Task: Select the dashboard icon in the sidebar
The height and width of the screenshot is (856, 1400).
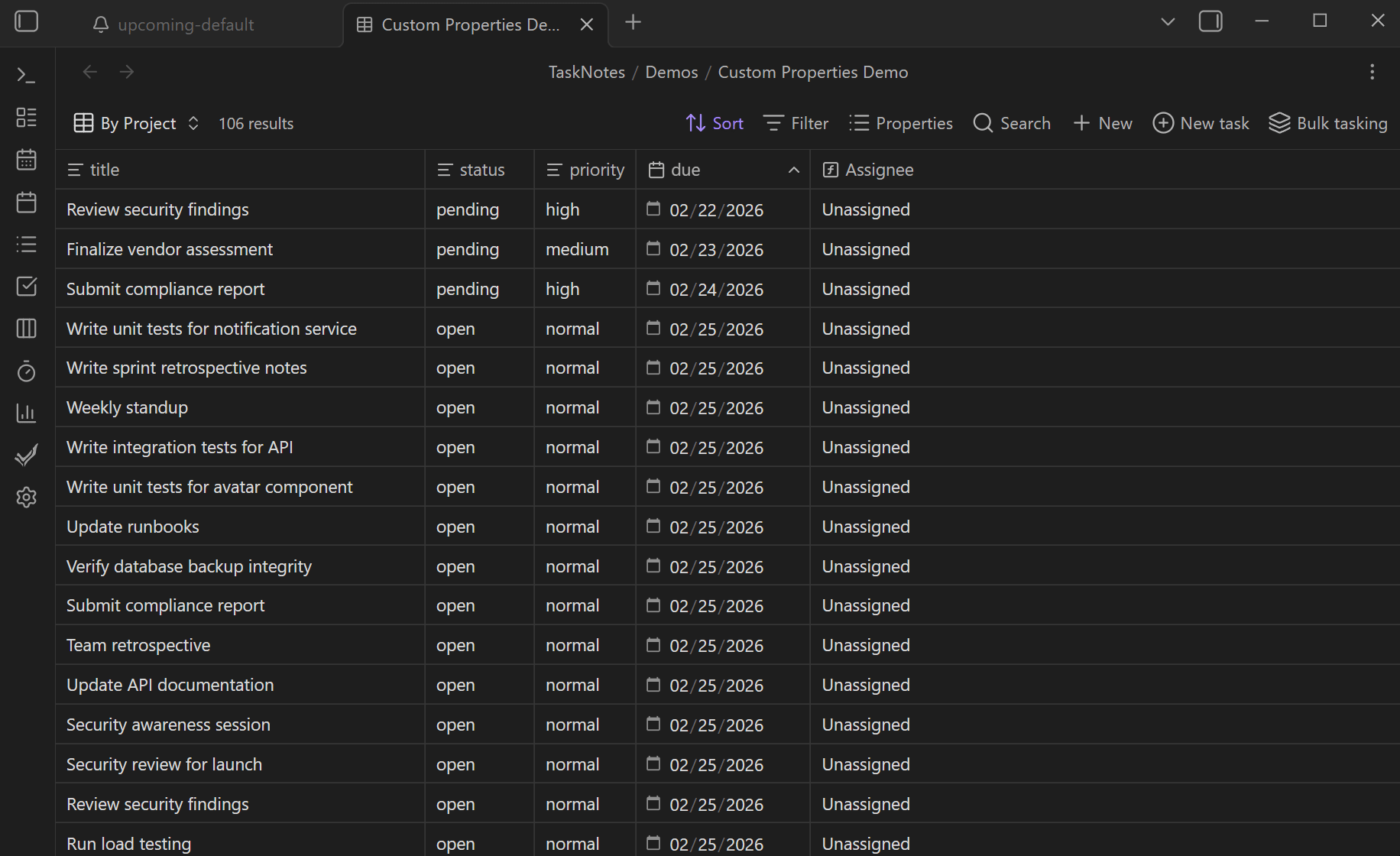Action: tap(26, 117)
